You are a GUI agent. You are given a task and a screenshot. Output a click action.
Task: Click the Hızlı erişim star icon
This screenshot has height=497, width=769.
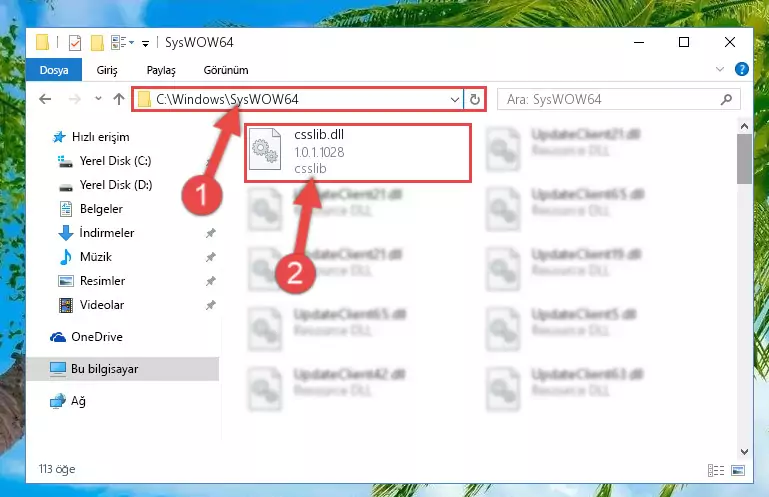click(x=59, y=137)
